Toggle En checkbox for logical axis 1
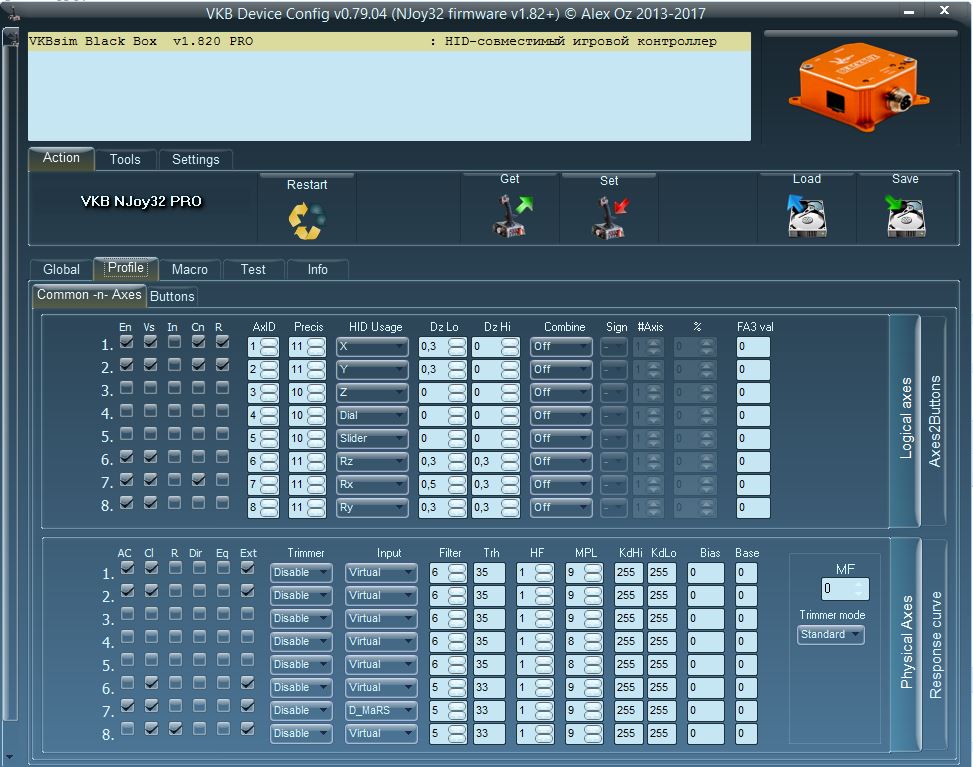This screenshot has height=767, width=973. [x=126, y=342]
